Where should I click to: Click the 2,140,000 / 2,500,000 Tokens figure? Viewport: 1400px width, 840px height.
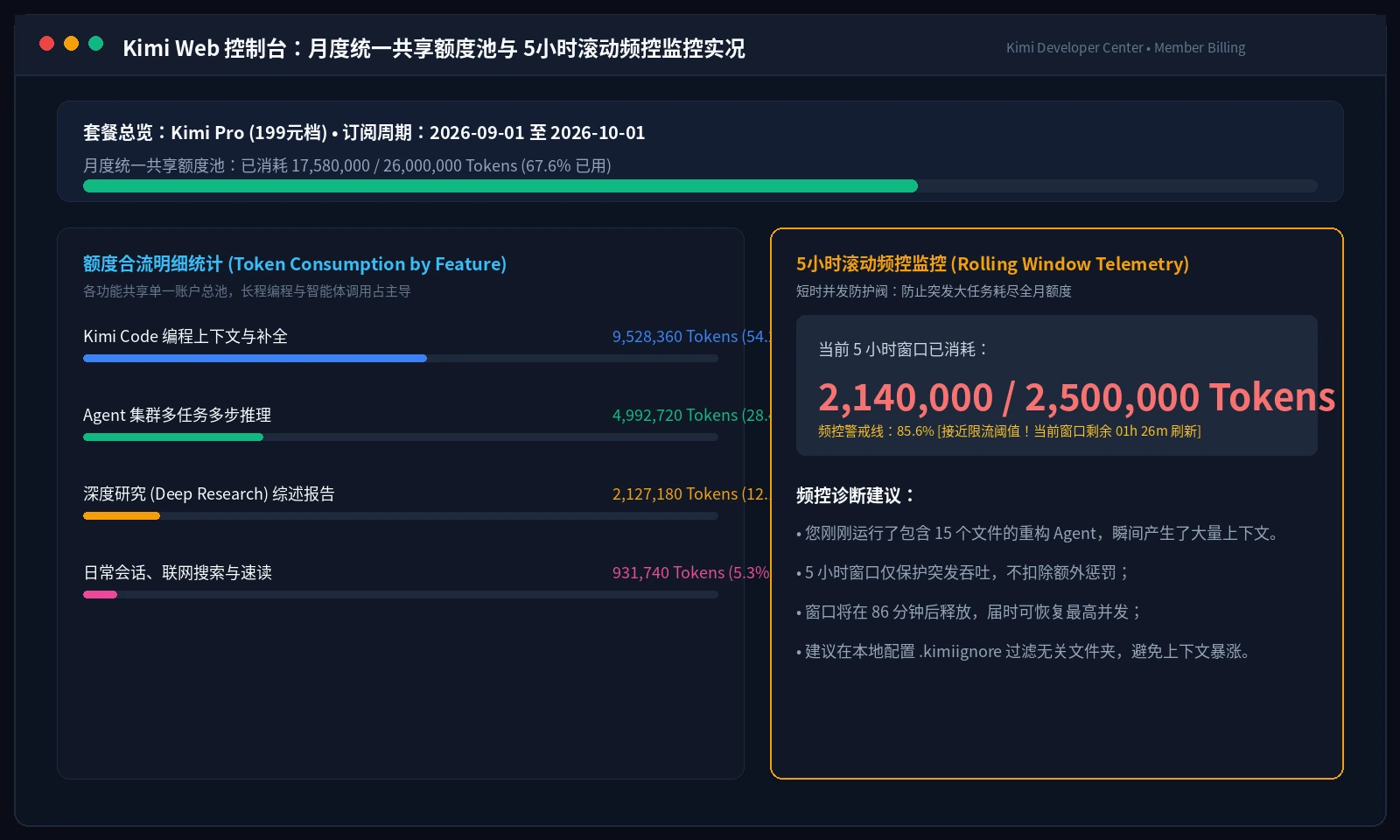click(x=1076, y=397)
